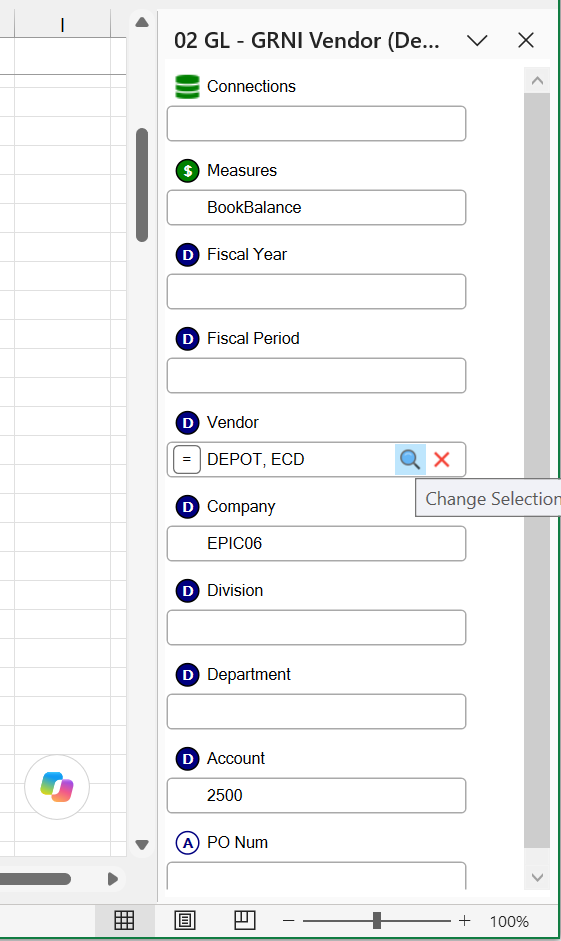
Task: Click the Division input field
Action: coord(316,628)
